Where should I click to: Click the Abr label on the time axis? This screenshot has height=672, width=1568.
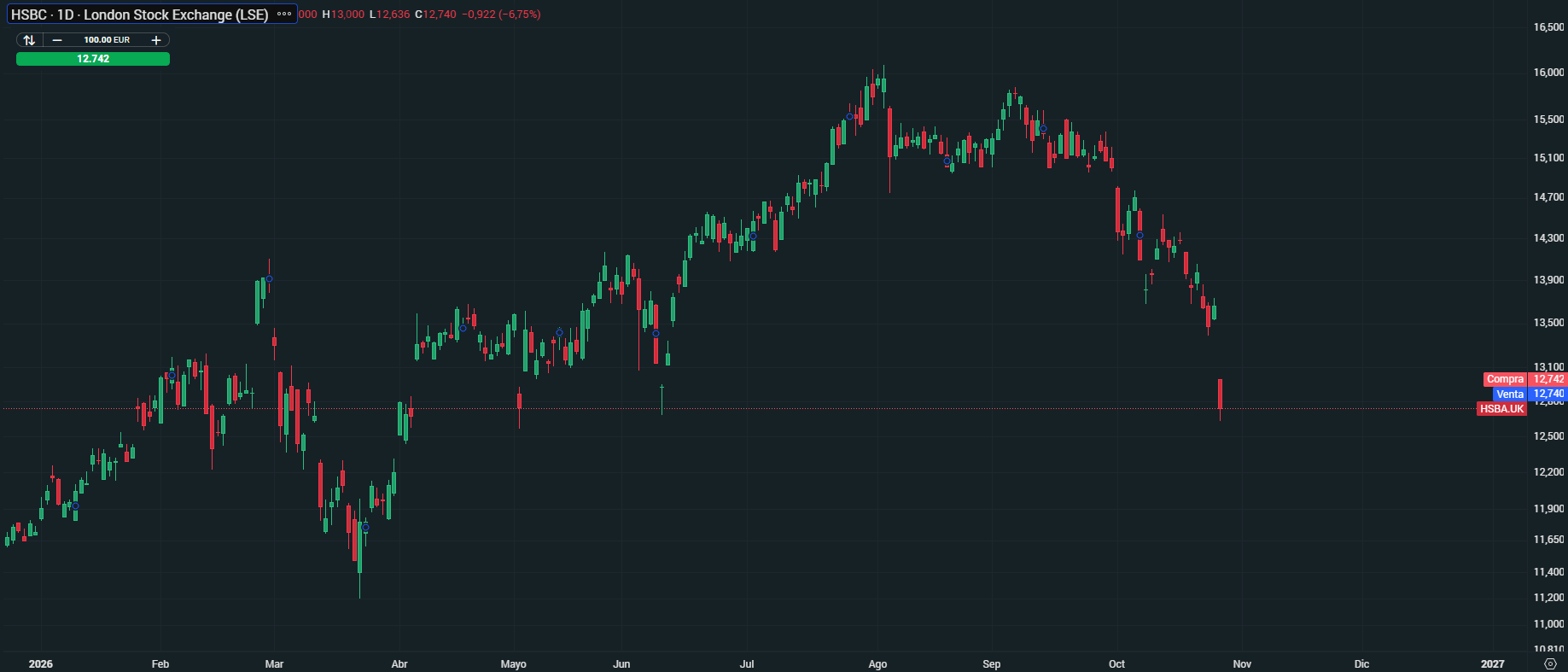[399, 664]
